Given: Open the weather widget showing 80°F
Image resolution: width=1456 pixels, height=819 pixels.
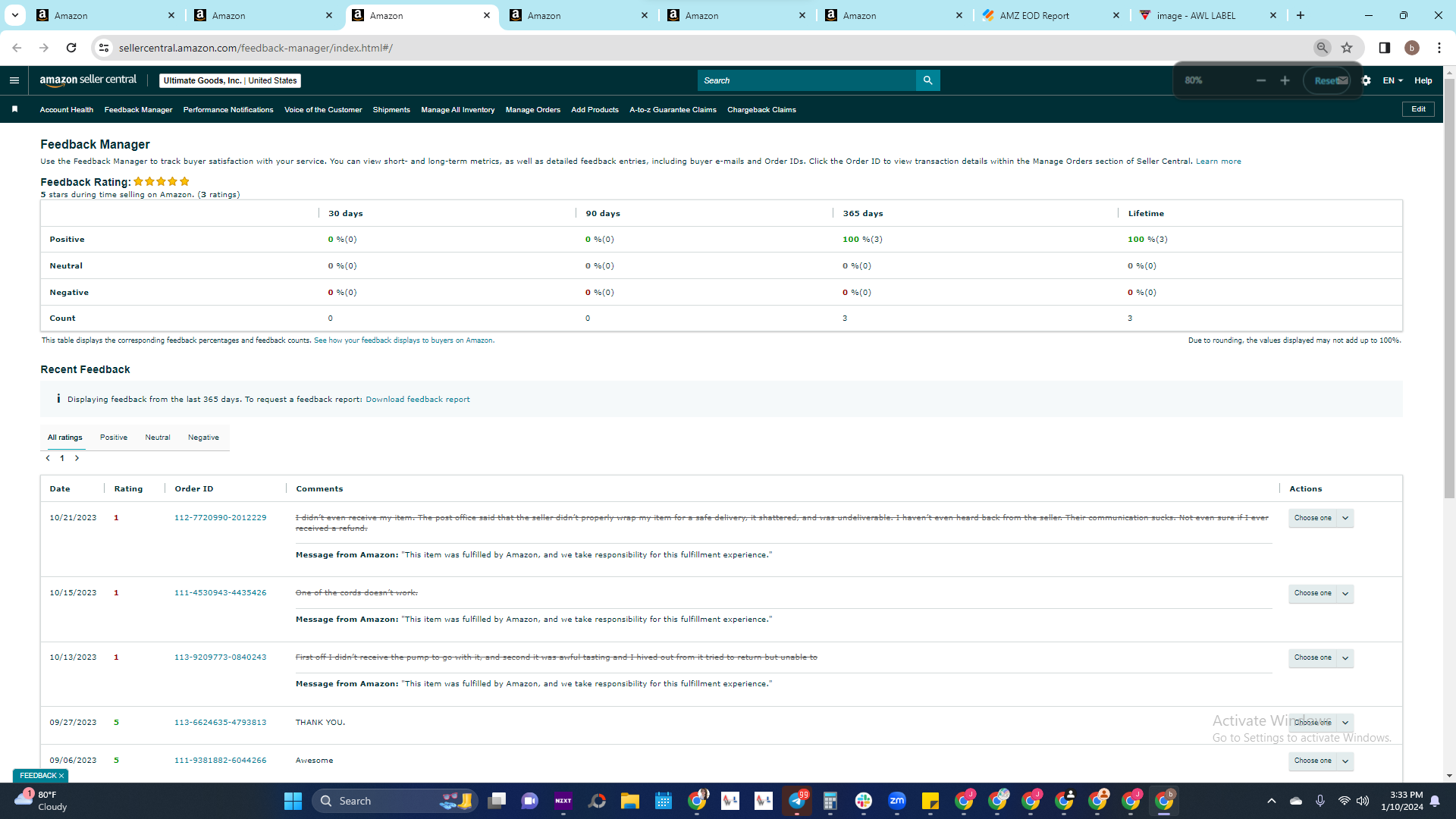Looking at the screenshot, I should [42, 801].
